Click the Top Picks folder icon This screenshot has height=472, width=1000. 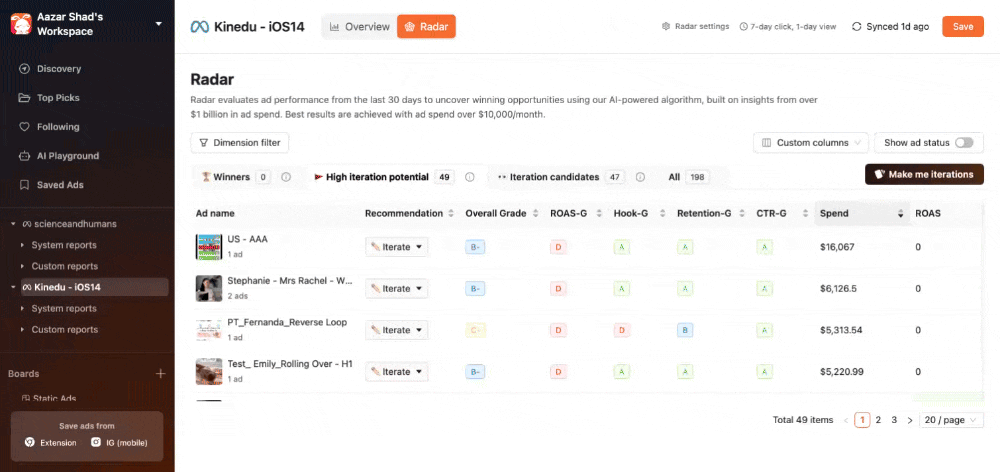click(24, 98)
